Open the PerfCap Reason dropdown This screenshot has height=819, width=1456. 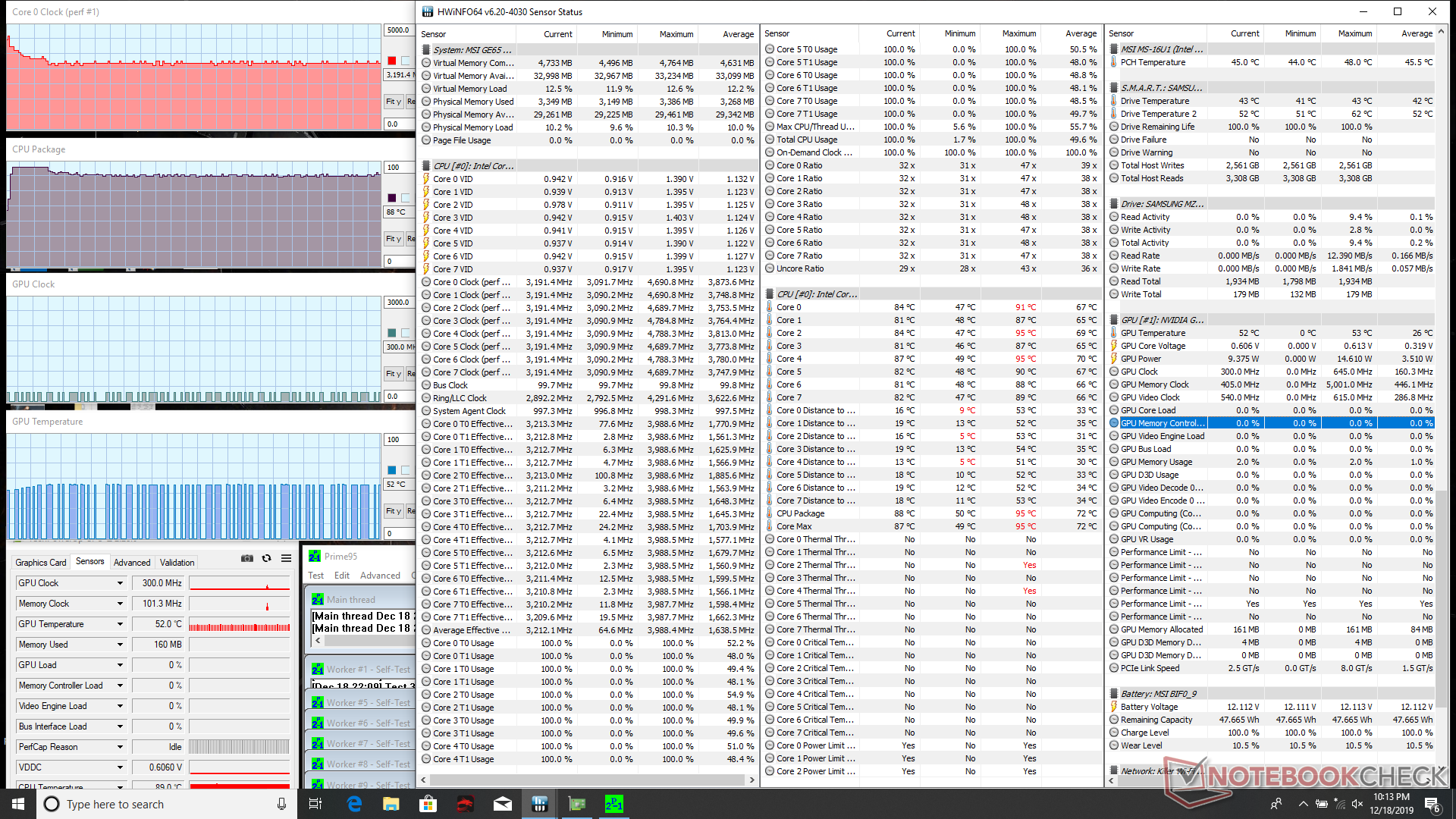[x=120, y=747]
